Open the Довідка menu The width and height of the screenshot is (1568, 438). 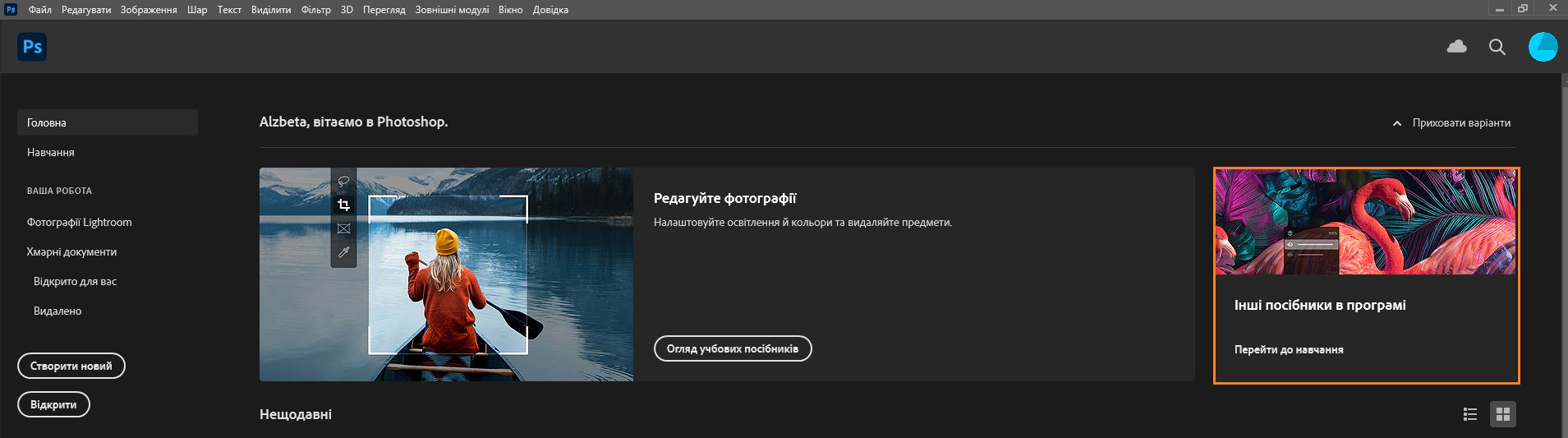click(x=550, y=10)
